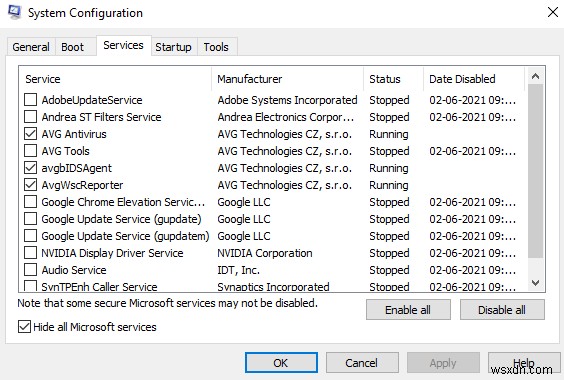The image size is (564, 380).
Task: Tick the AVG Tools service checkbox
Action: pyautogui.click(x=30, y=151)
